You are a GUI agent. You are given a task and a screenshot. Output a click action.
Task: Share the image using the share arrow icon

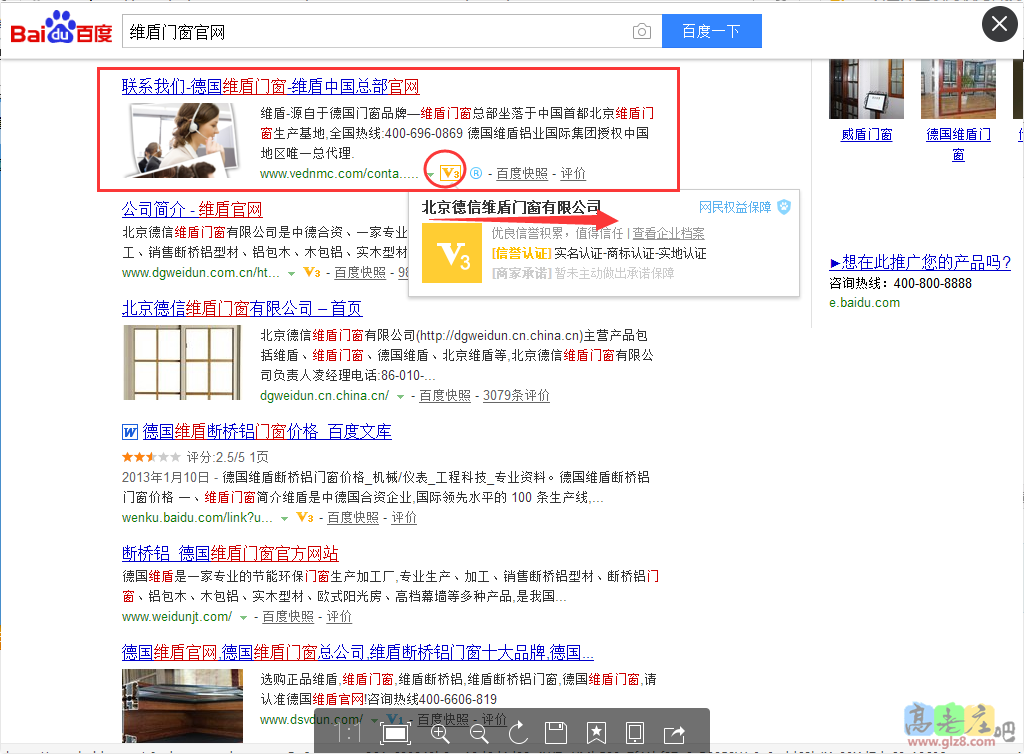674,733
